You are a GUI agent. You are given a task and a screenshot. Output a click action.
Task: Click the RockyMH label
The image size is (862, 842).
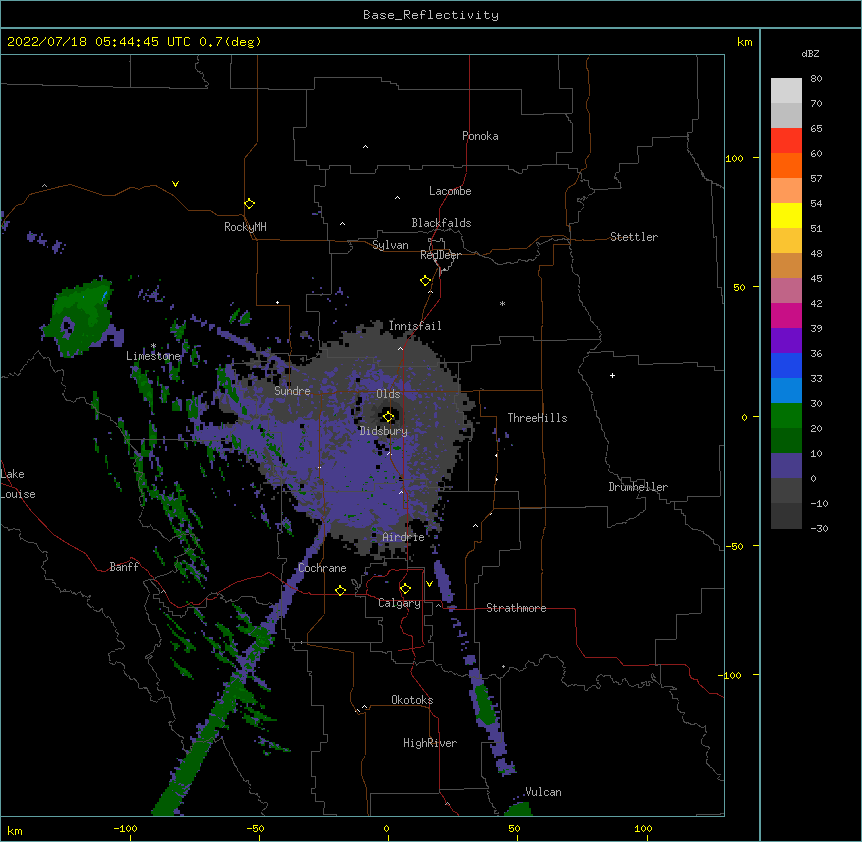pyautogui.click(x=245, y=227)
